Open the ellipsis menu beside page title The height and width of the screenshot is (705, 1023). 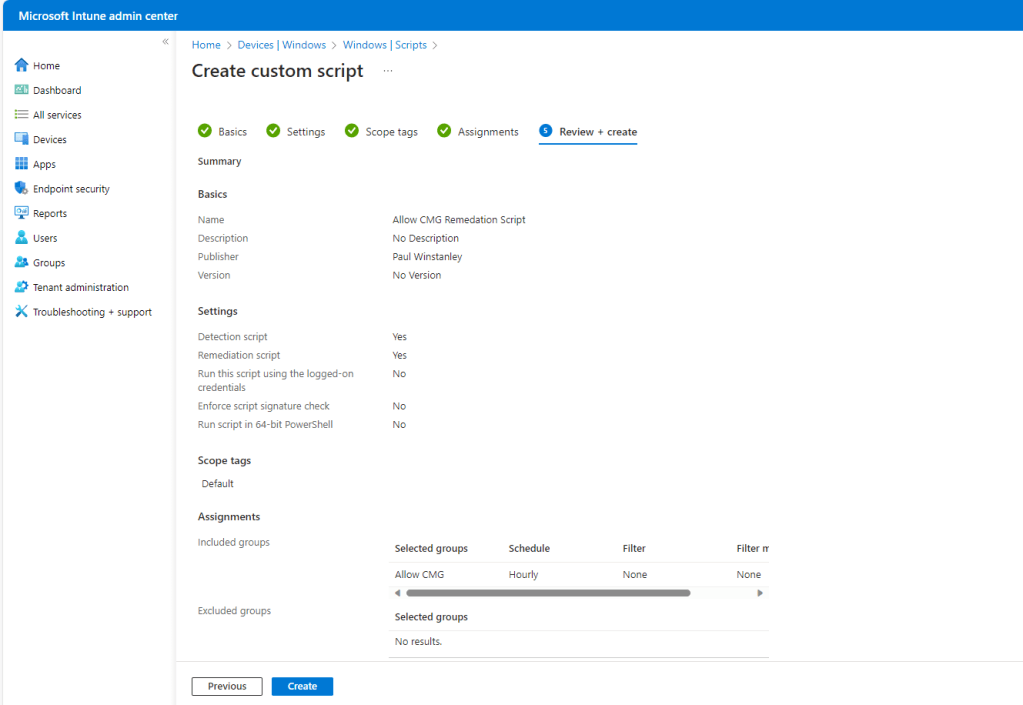(388, 71)
